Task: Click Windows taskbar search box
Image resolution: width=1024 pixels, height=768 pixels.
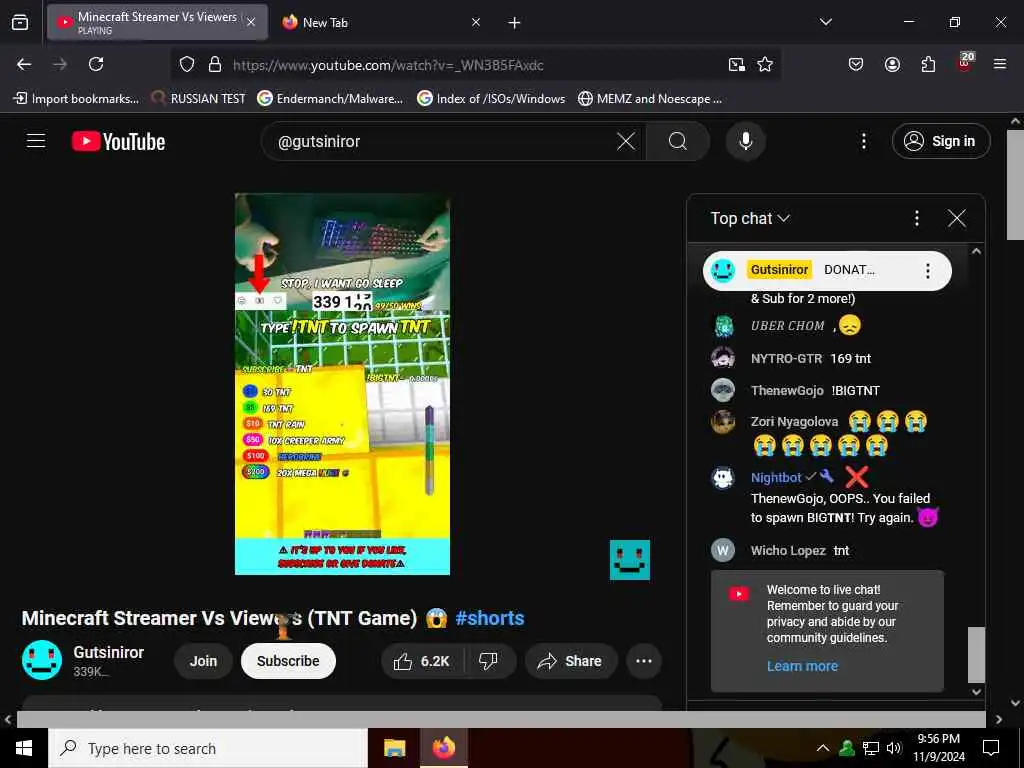Action: coord(208,748)
